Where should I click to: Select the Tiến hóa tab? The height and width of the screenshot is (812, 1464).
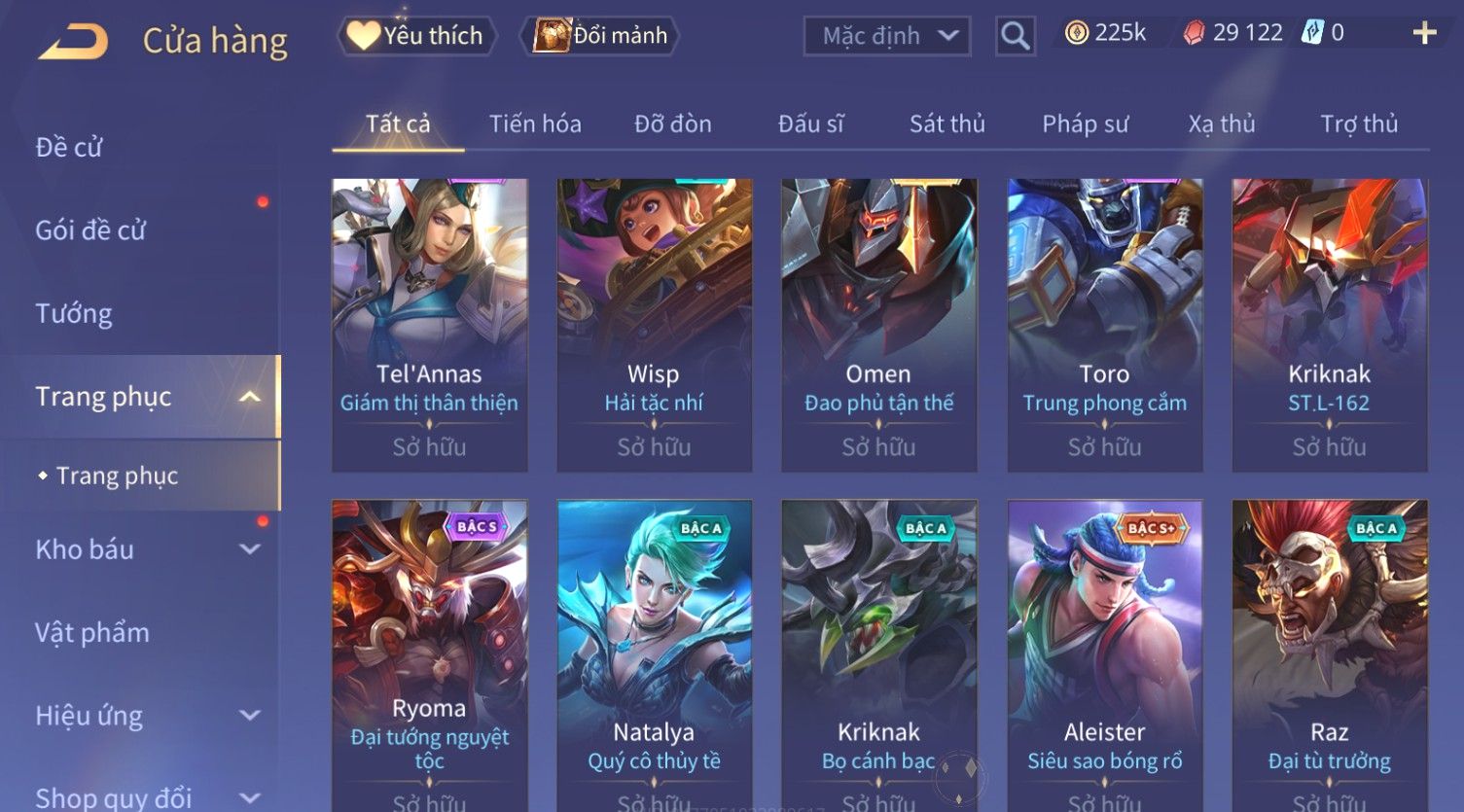[535, 124]
